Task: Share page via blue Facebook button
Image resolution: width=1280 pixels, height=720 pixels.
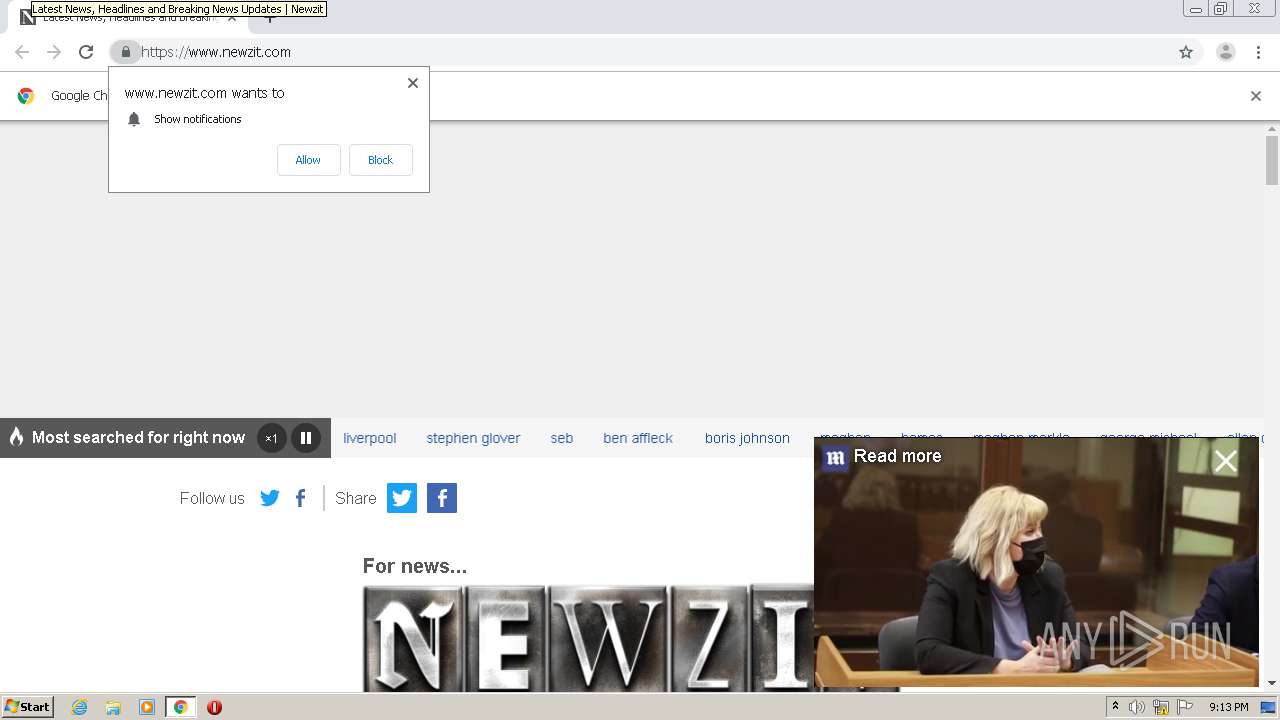Action: 442,498
